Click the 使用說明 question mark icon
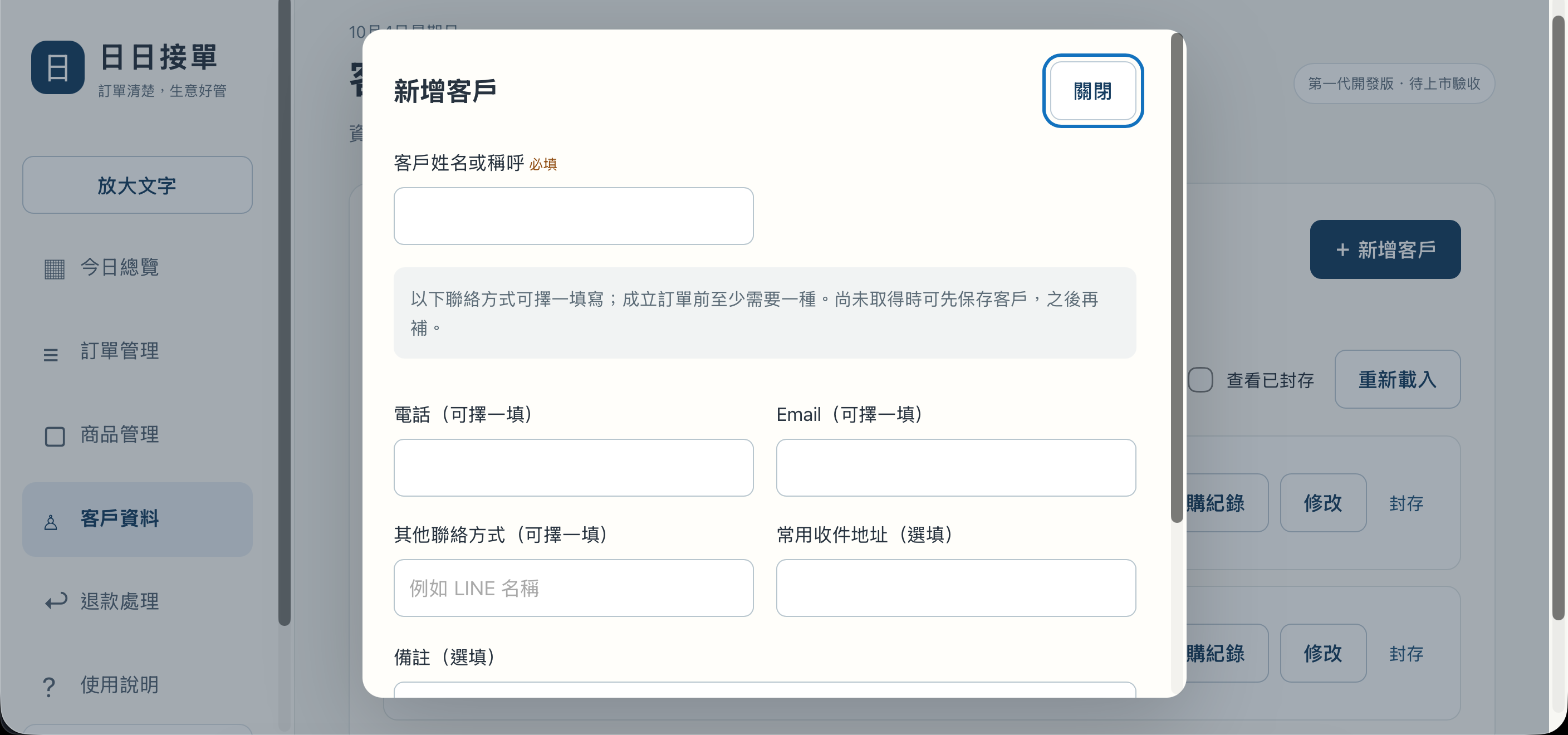The image size is (1568, 735). [x=50, y=687]
